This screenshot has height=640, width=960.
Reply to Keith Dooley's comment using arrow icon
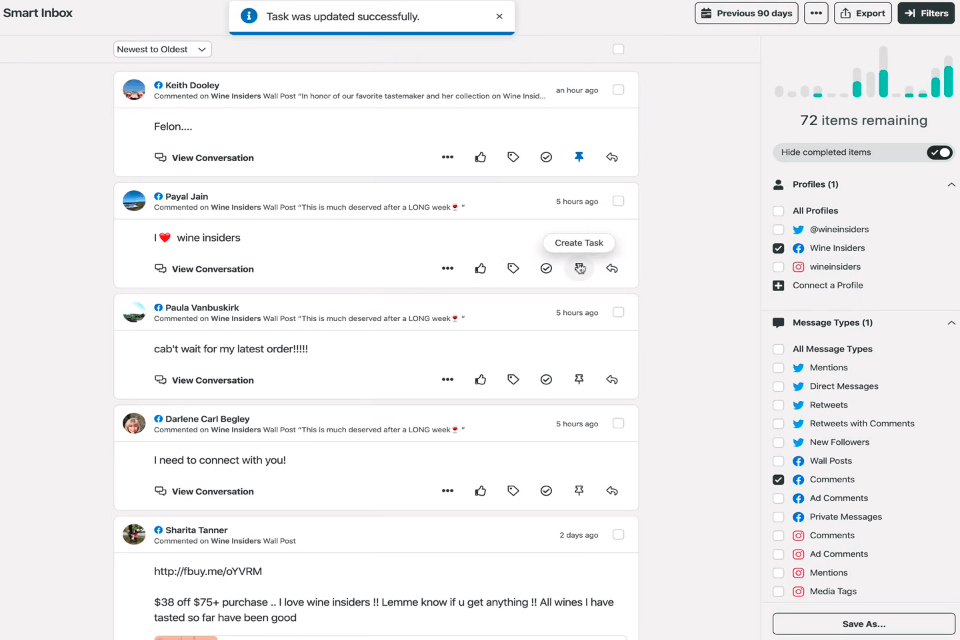point(612,157)
